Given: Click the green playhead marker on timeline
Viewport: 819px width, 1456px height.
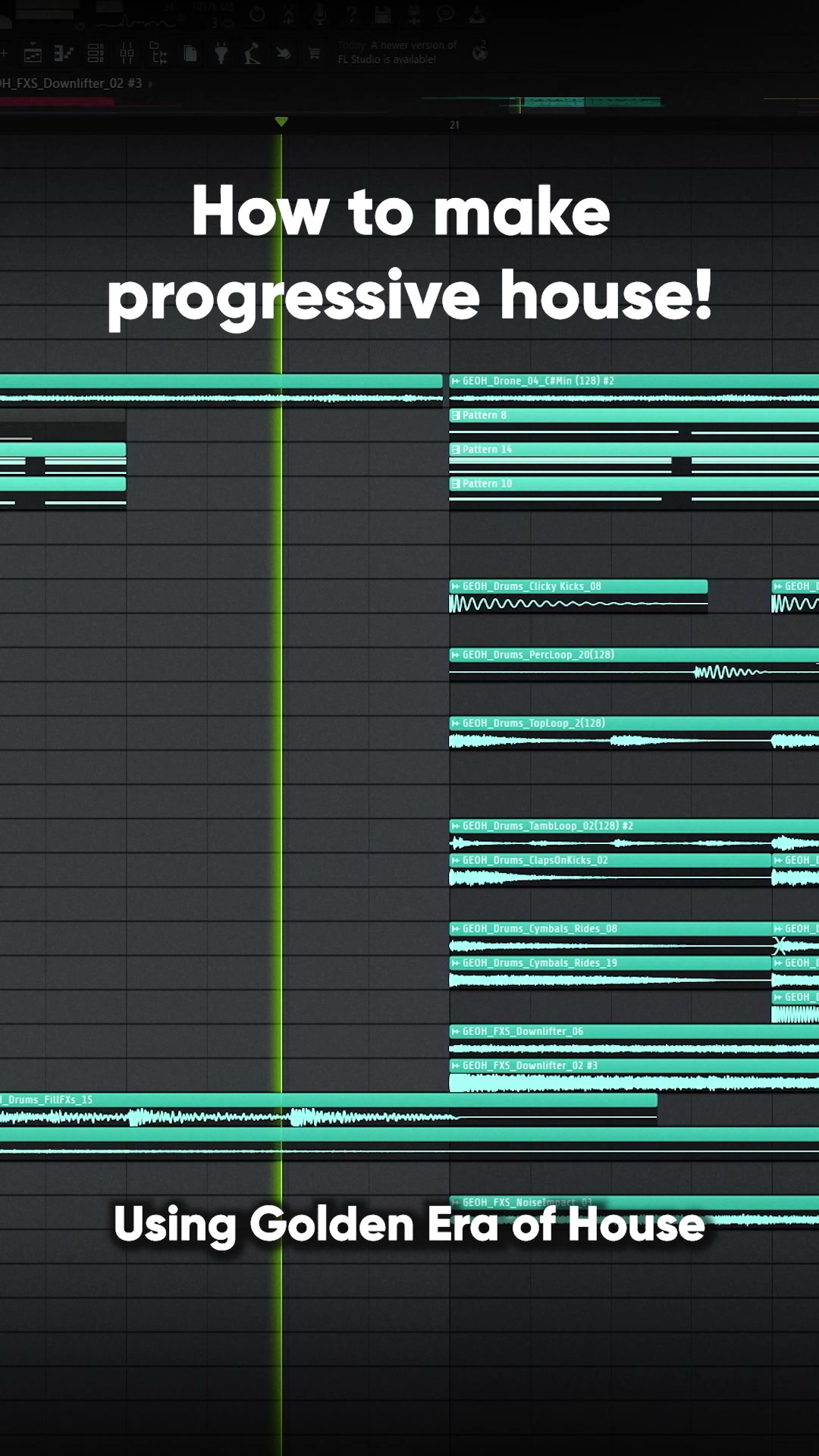Looking at the screenshot, I should click(x=281, y=121).
